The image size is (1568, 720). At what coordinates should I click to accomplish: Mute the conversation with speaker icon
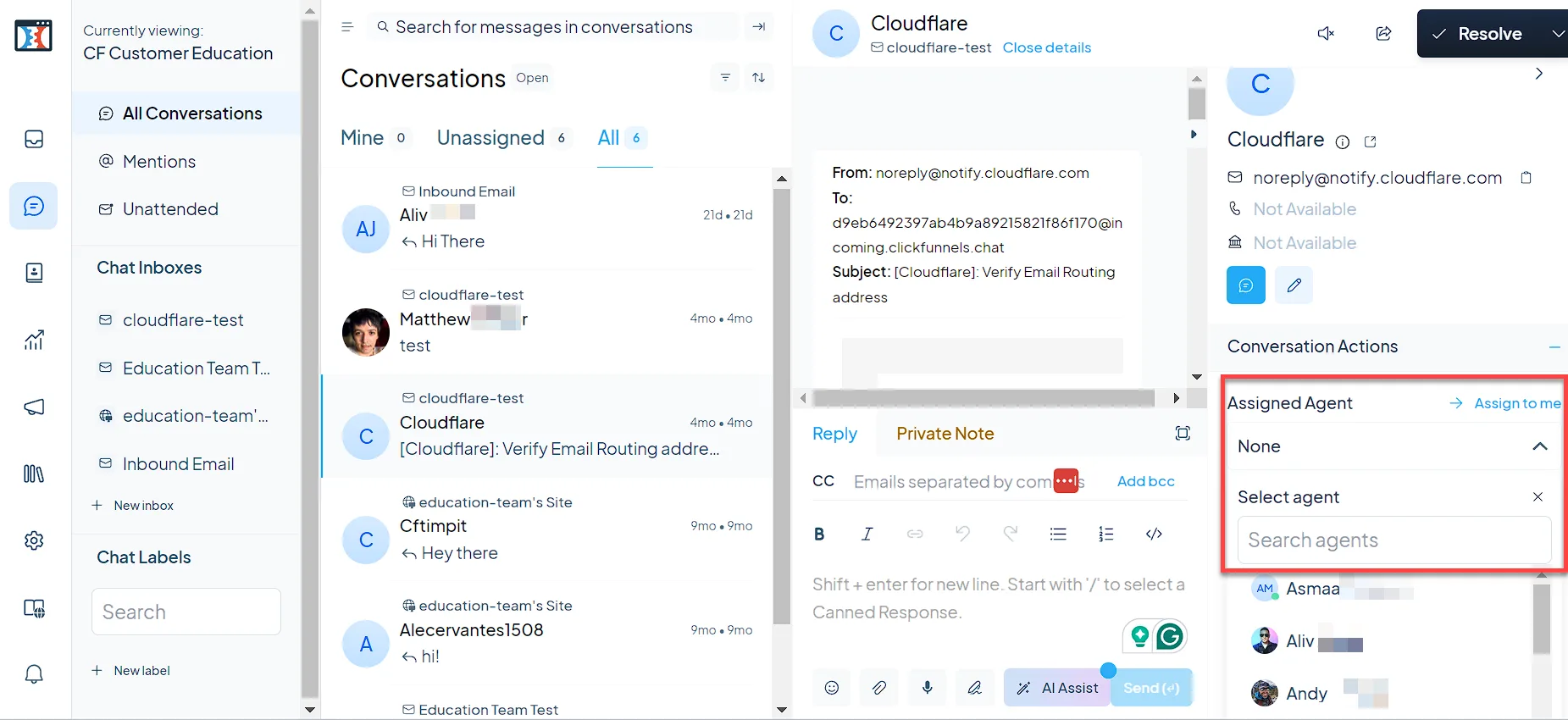click(x=1326, y=34)
